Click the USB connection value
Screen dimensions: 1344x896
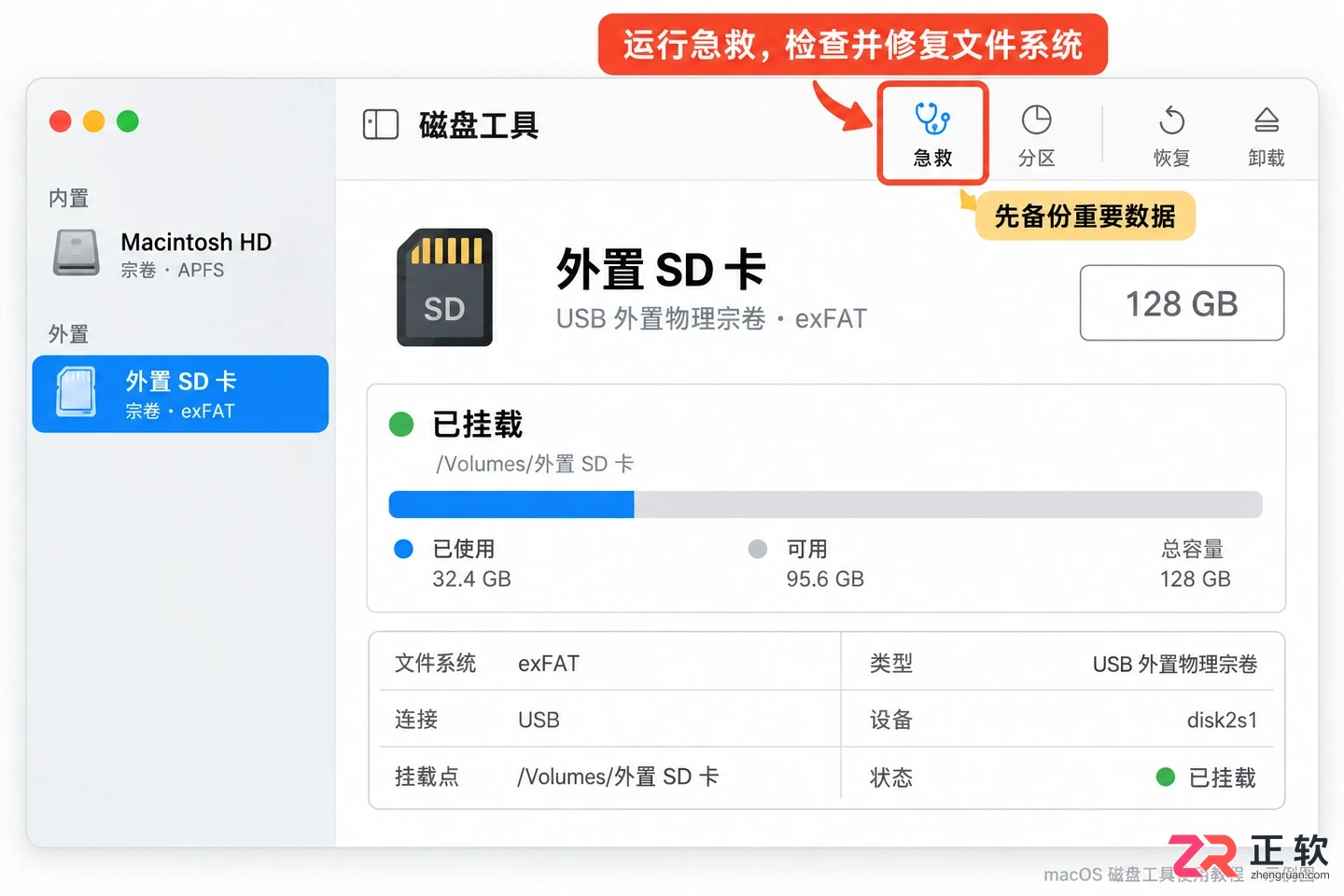coord(539,720)
